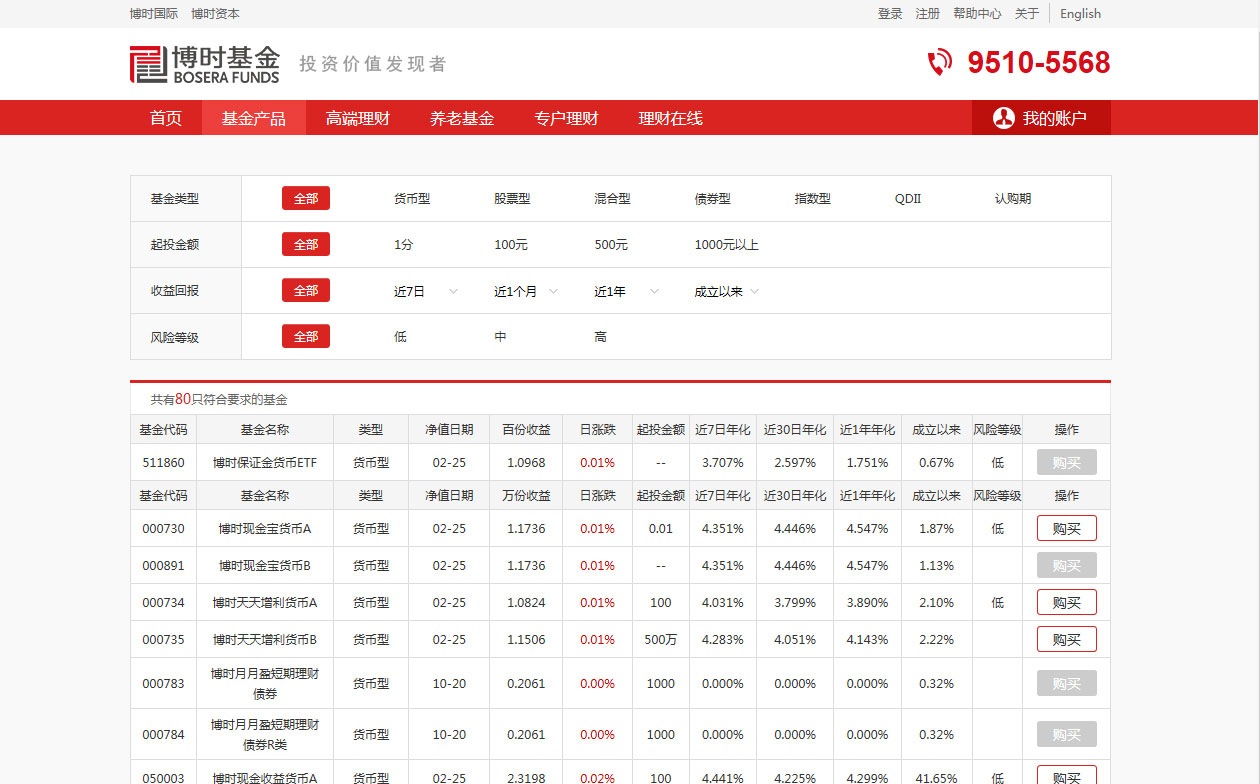Filter fund type by 指数型
The height and width of the screenshot is (784, 1260).
click(x=813, y=199)
